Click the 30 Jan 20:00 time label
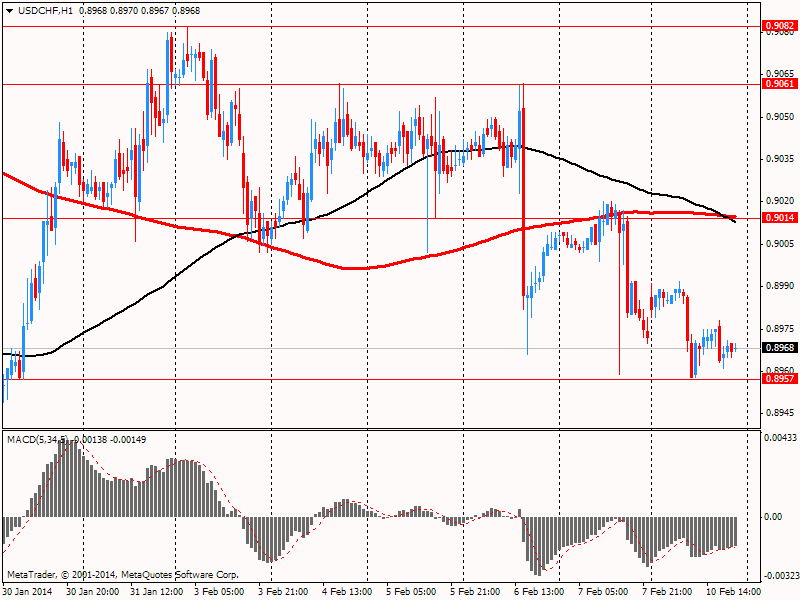Viewport: 800px width, 600px height. coord(93,592)
